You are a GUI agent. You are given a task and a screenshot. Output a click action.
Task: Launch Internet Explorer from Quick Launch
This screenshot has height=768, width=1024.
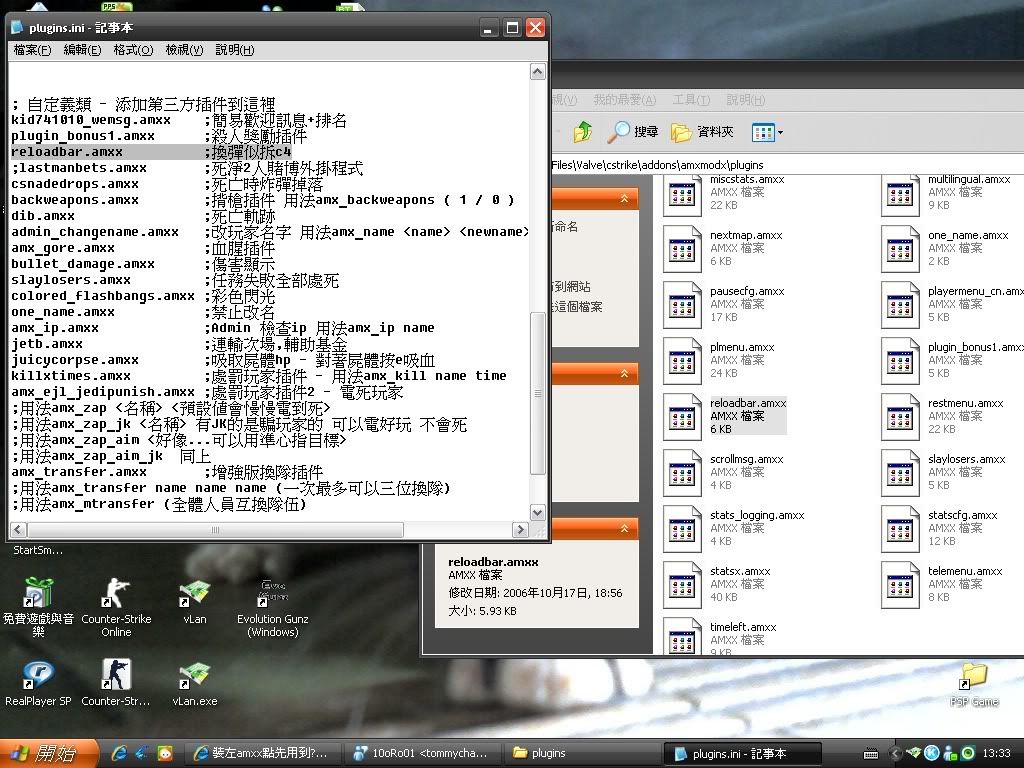(120, 753)
